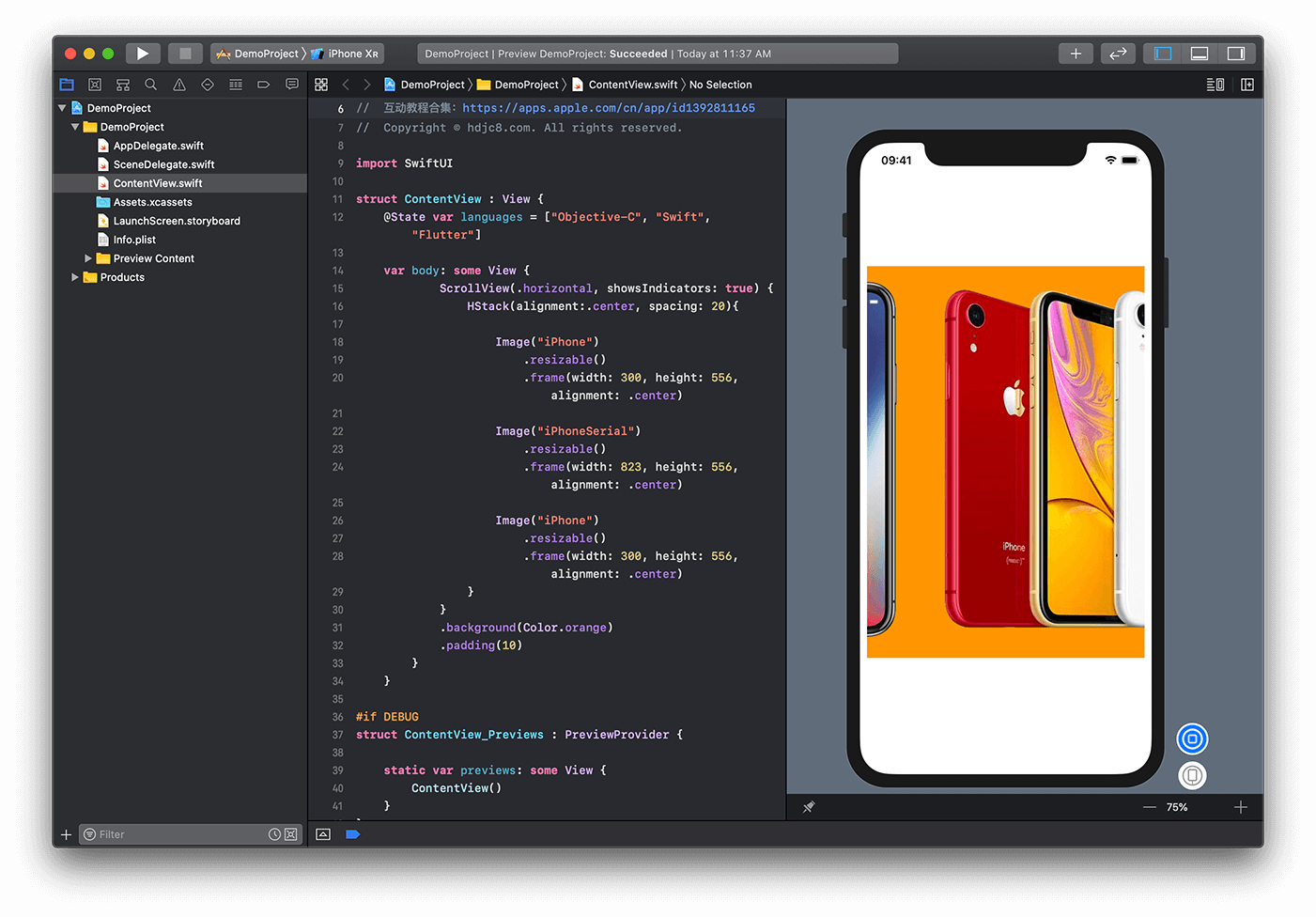Choose the iPhone XR run destination

345,54
